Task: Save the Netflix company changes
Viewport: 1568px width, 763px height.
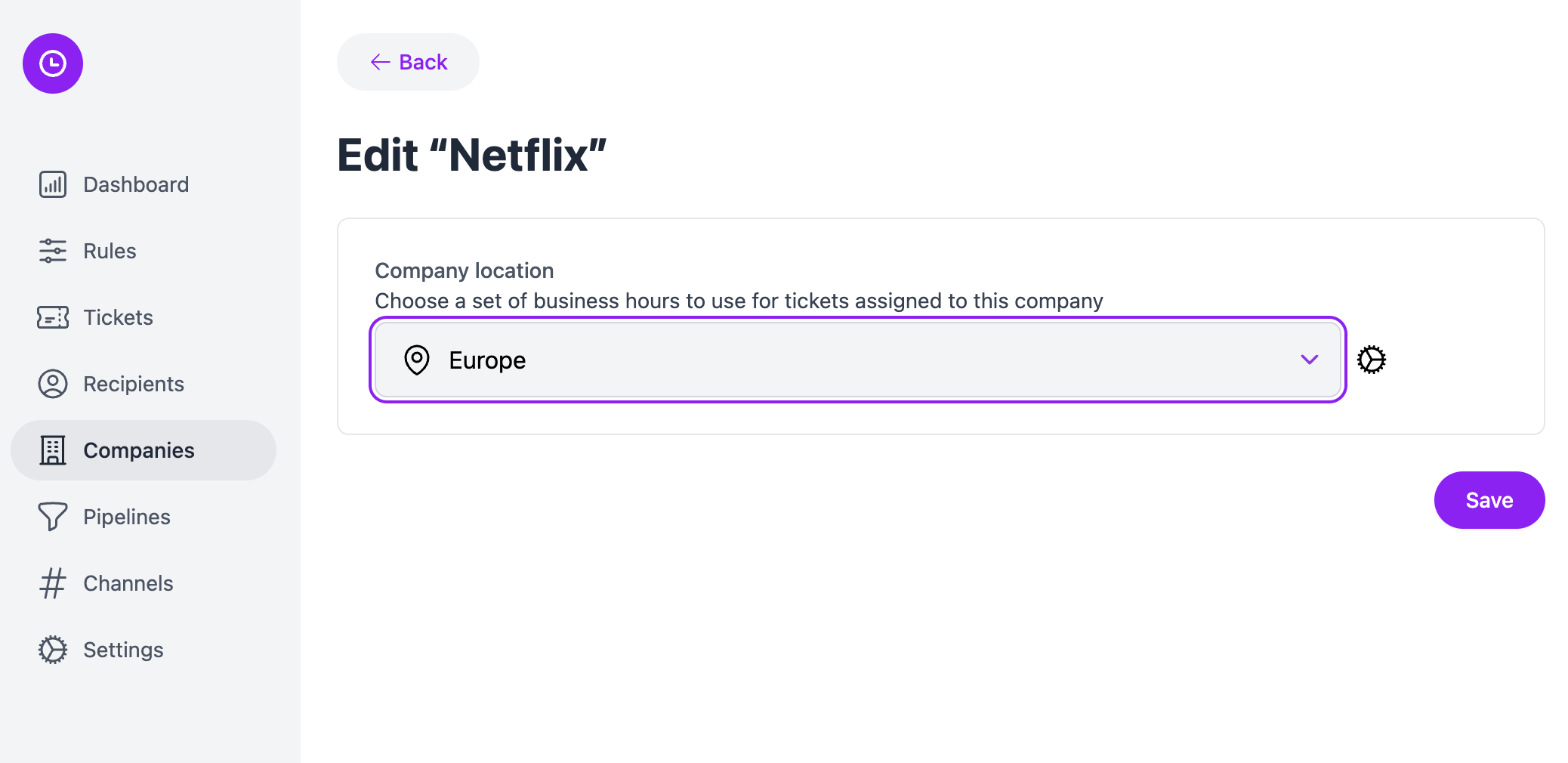Action: (1489, 500)
